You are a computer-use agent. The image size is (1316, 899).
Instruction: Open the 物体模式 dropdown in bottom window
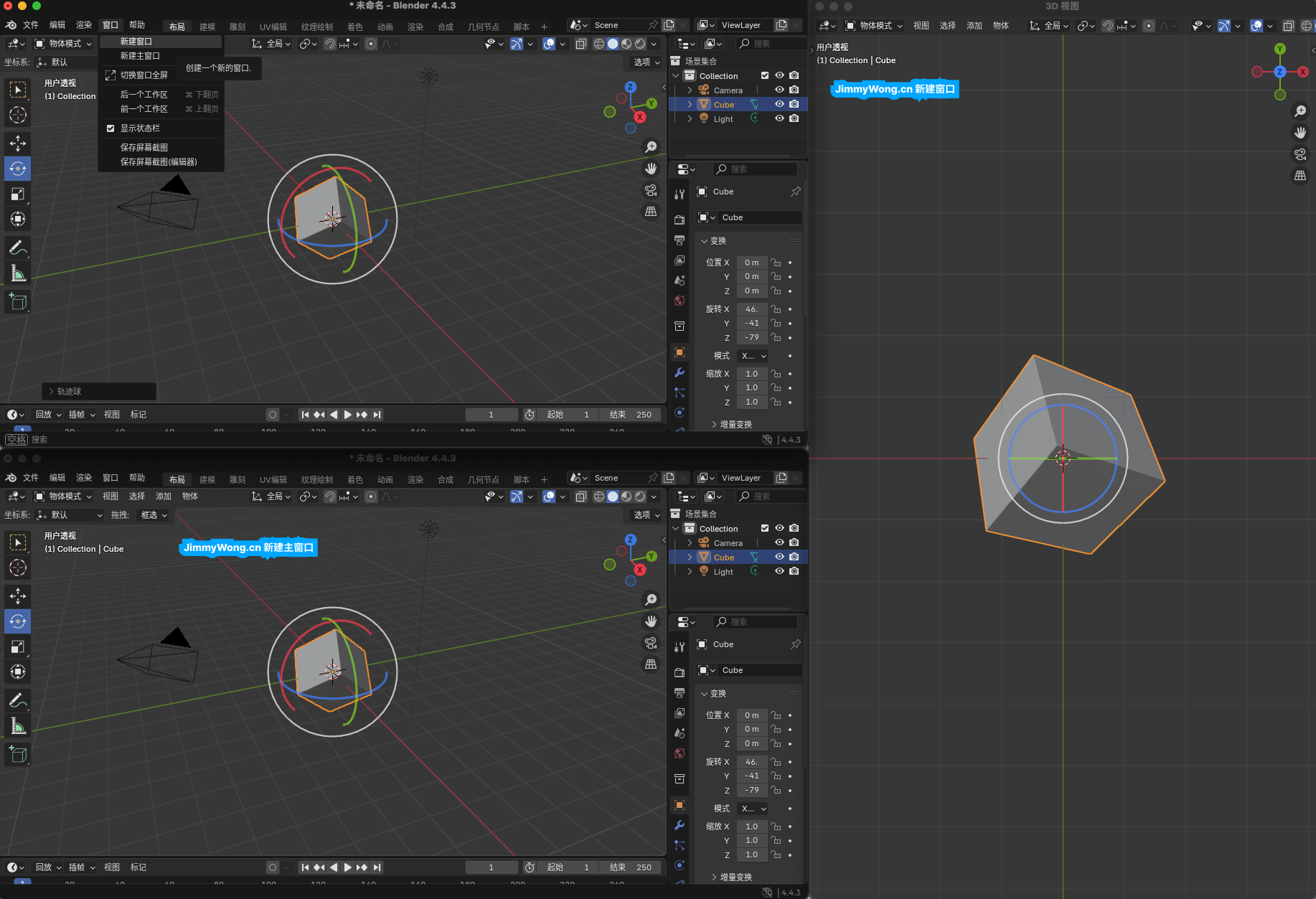(x=64, y=496)
